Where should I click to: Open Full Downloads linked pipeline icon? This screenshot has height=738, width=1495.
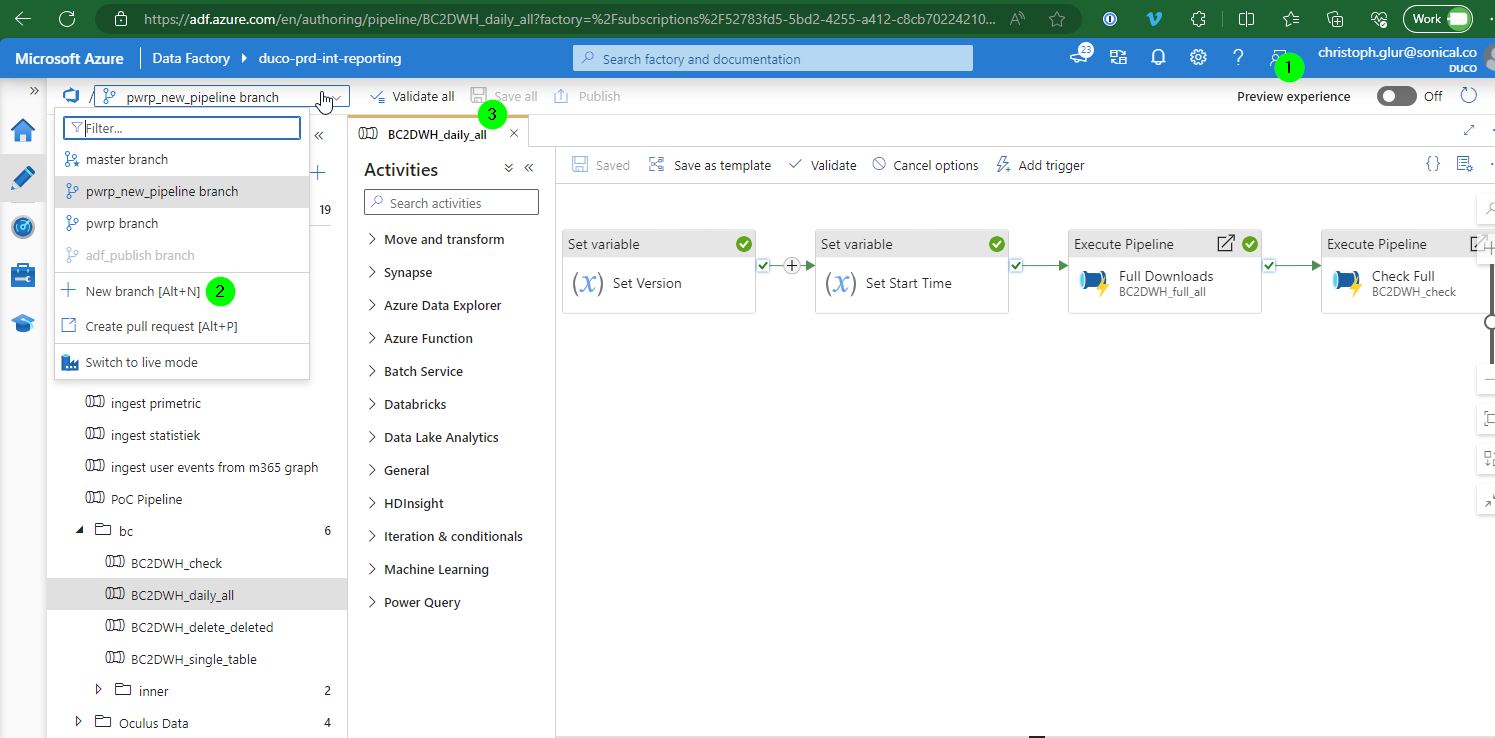[1225, 244]
